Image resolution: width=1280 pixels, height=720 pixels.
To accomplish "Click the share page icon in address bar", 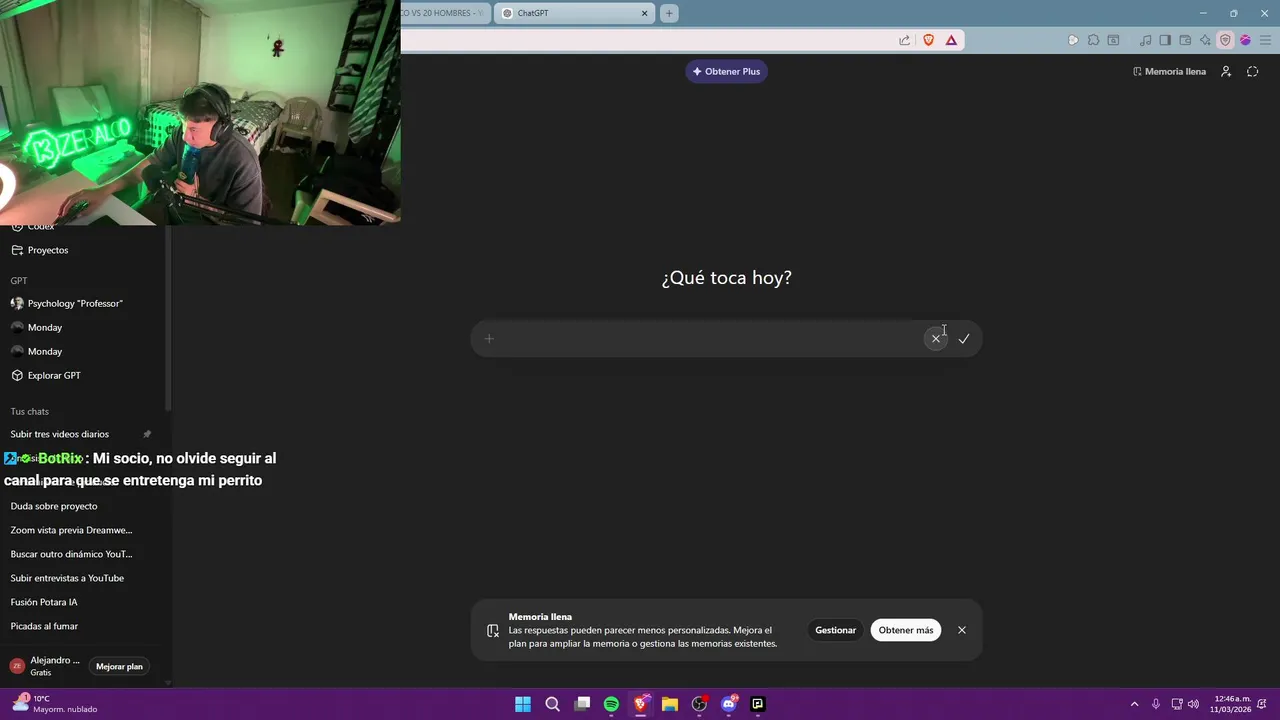I will click(905, 40).
